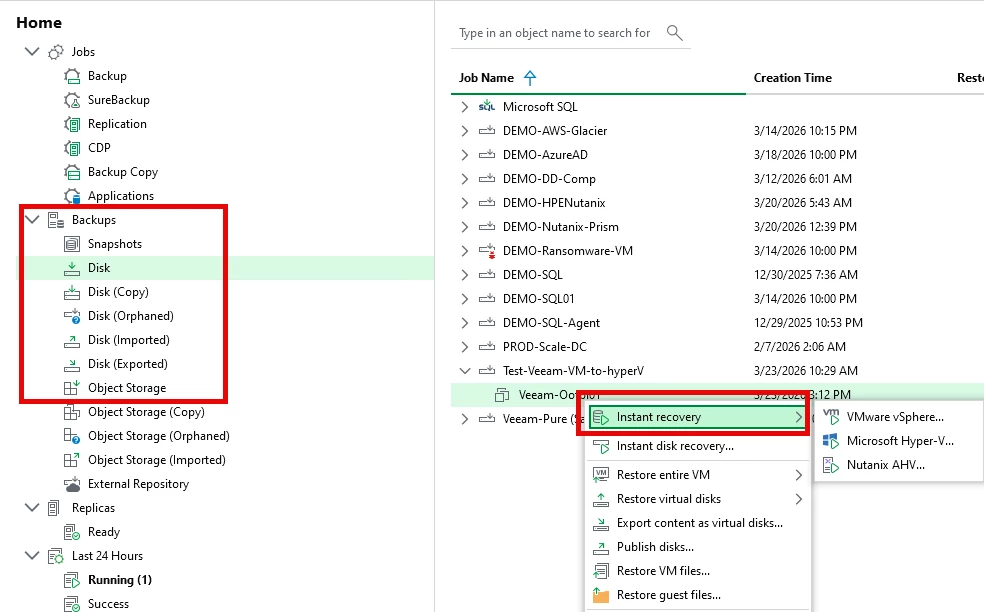
Task: Collapse the Test-Veeam-VM-to-hyperV job
Action: [x=465, y=371]
